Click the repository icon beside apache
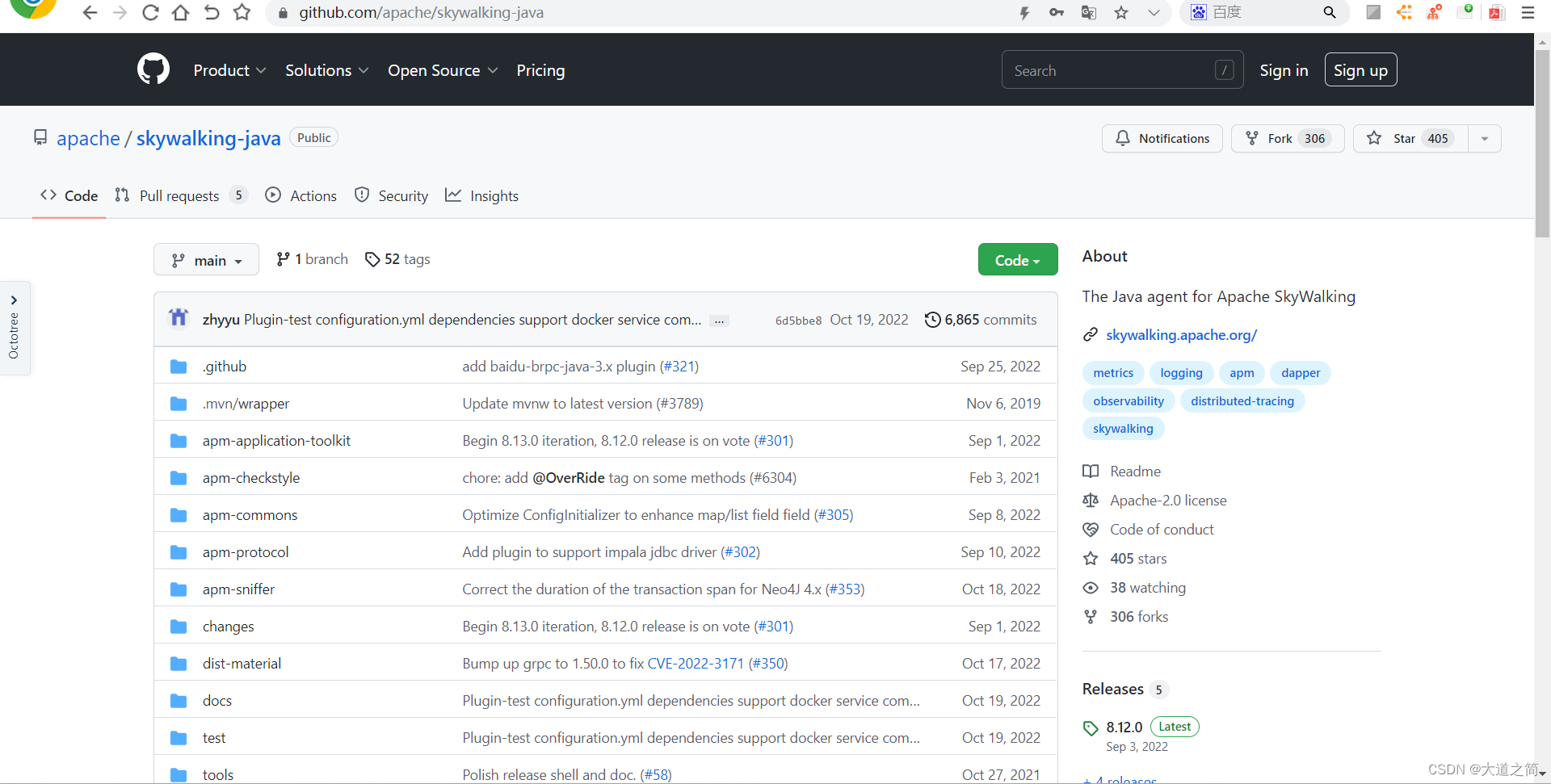Viewport: 1551px width, 784px height. coord(40,138)
